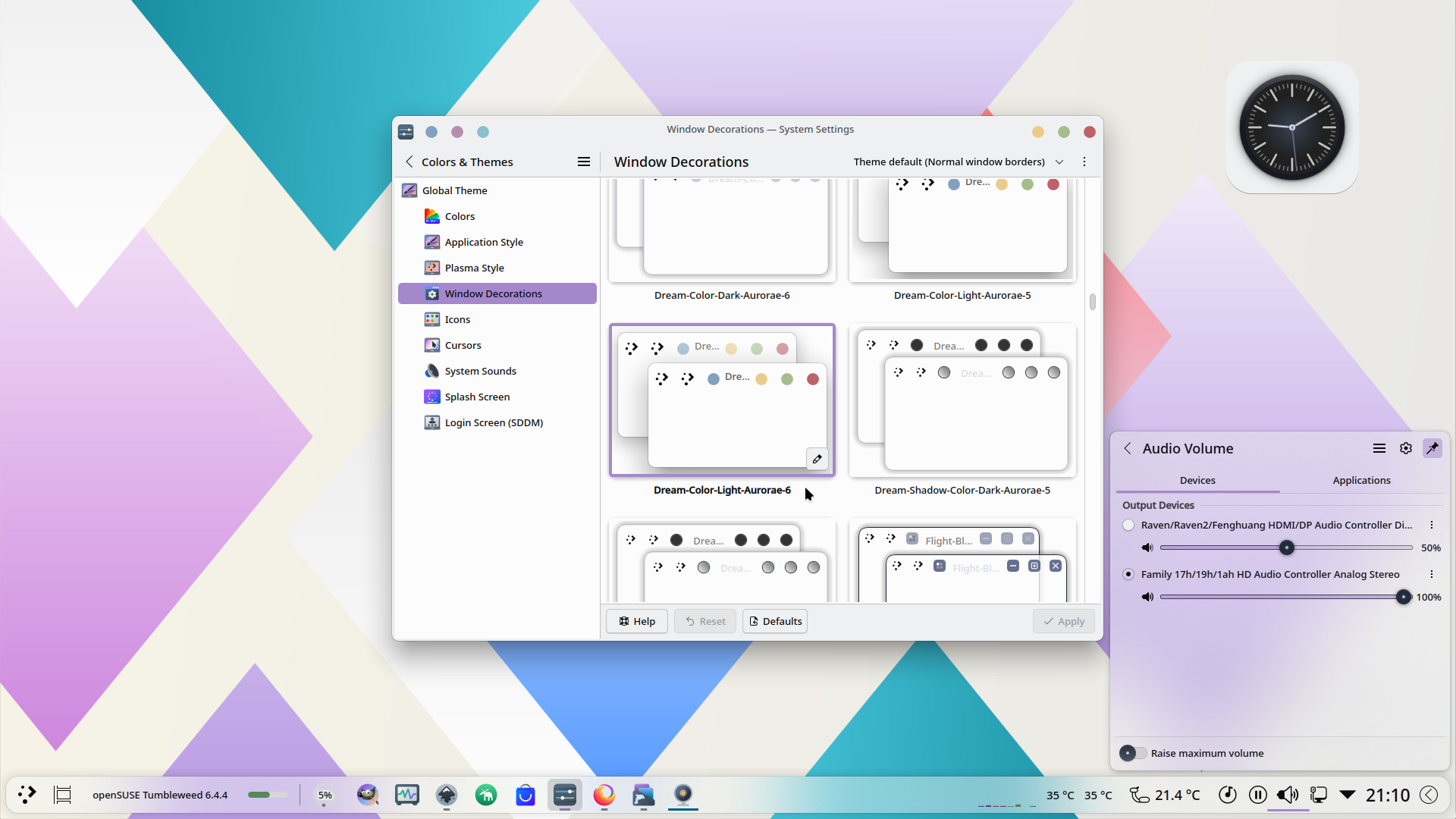Viewport: 1456px width, 819px height.
Task: Open the Discover shopping bag icon
Action: pos(526,795)
